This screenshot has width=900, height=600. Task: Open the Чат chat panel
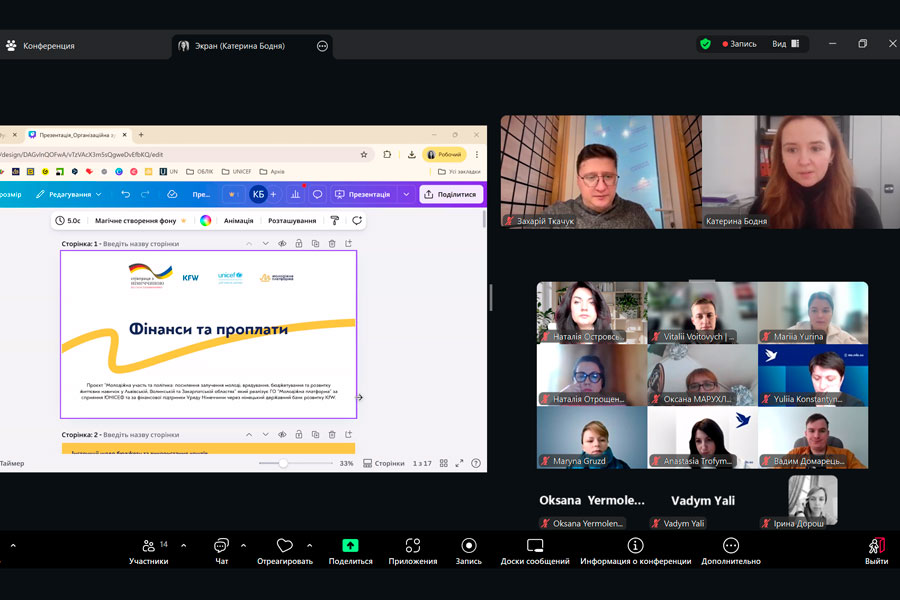tap(221, 552)
